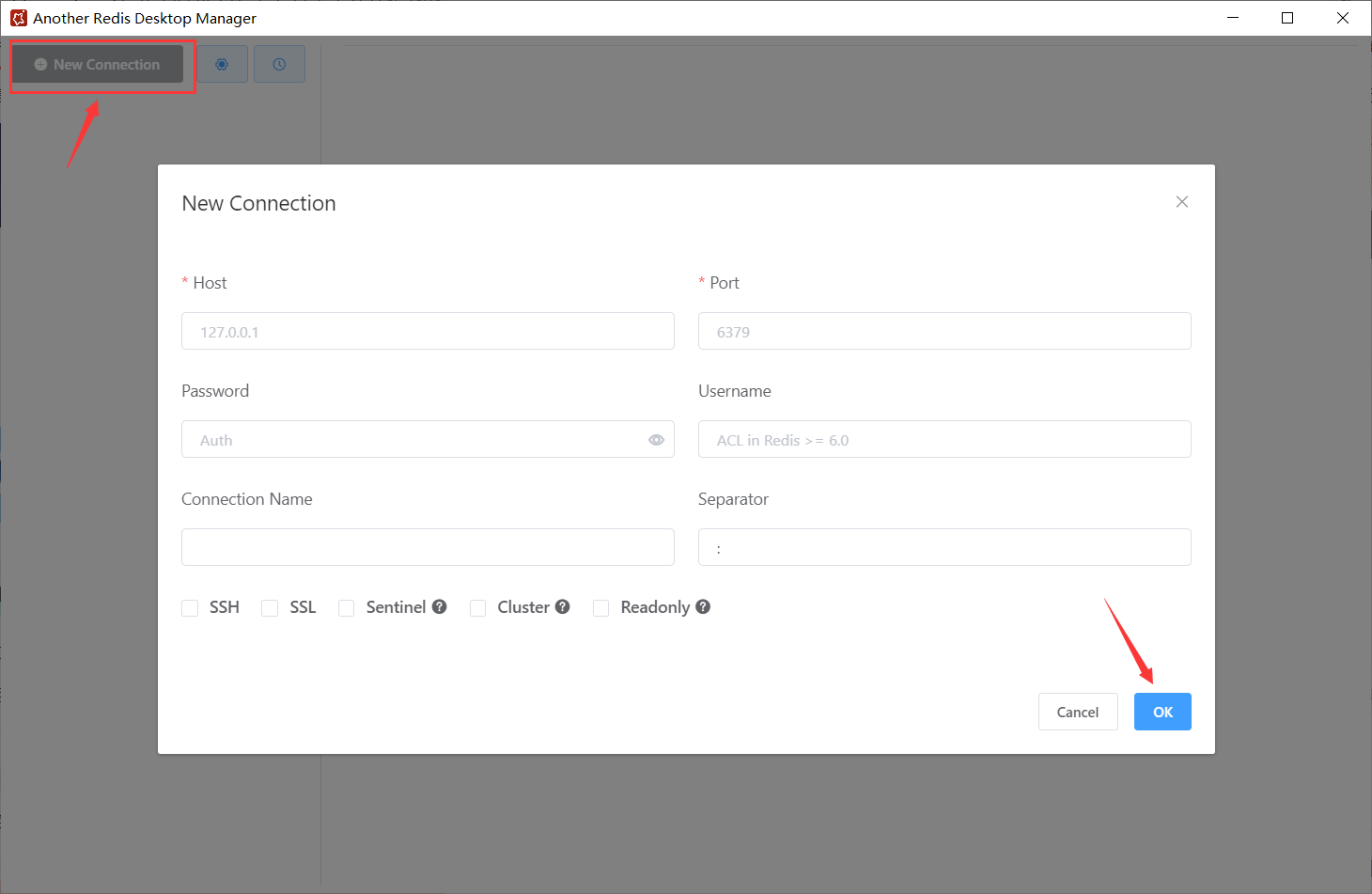Close the New Connection dialog with X
Image resolution: width=1372 pixels, height=894 pixels.
click(x=1181, y=202)
